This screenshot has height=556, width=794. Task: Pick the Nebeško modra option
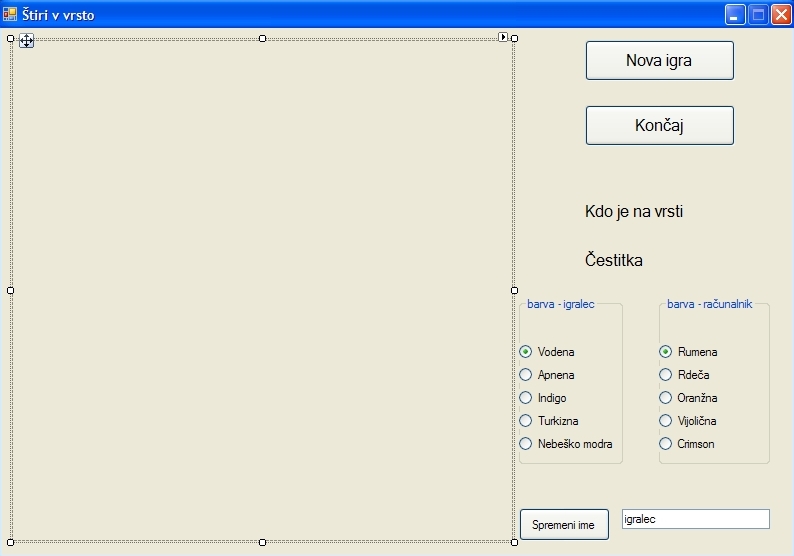[x=526, y=444]
